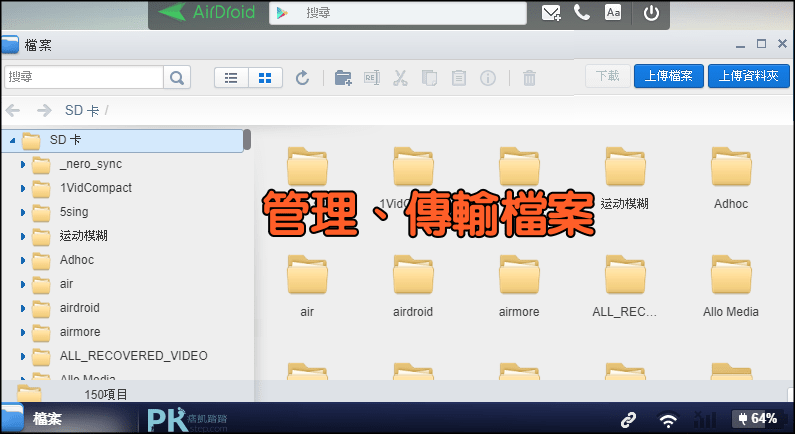
Task: Select 5sing in the folder tree
Action: tap(74, 212)
